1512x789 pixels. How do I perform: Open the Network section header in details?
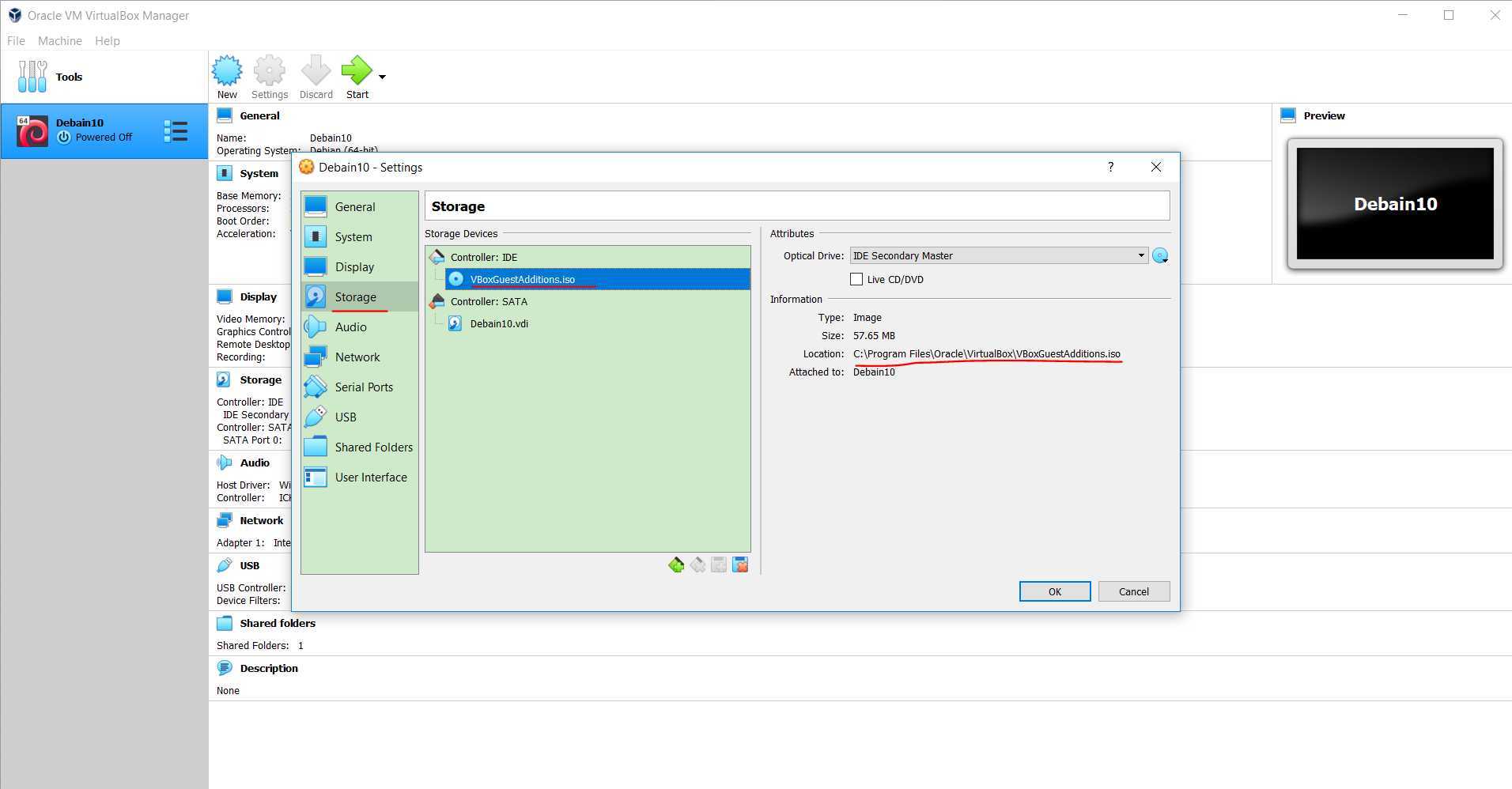[261, 520]
